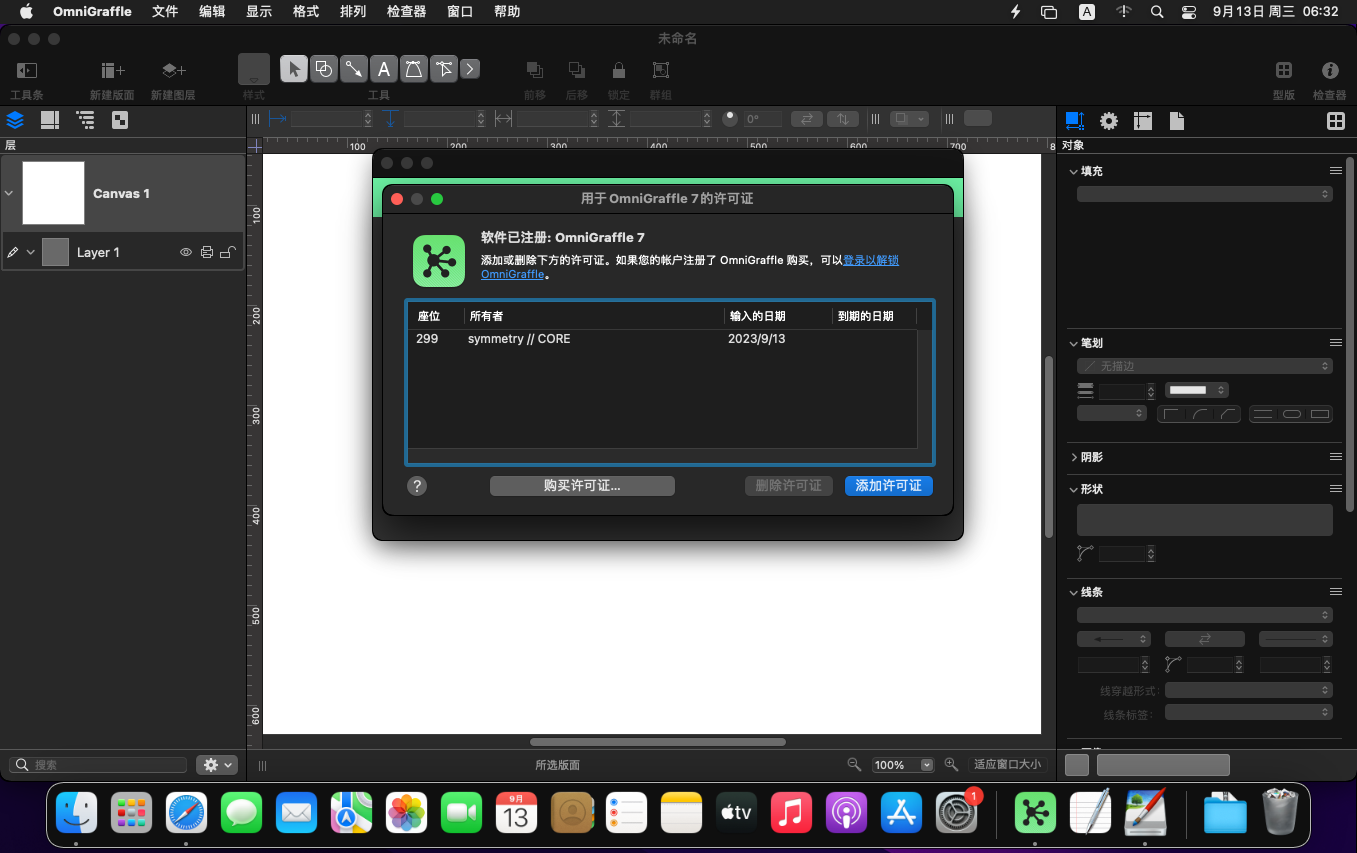
Task: Open the 无描边 stroke dropdown
Action: (x=1204, y=366)
